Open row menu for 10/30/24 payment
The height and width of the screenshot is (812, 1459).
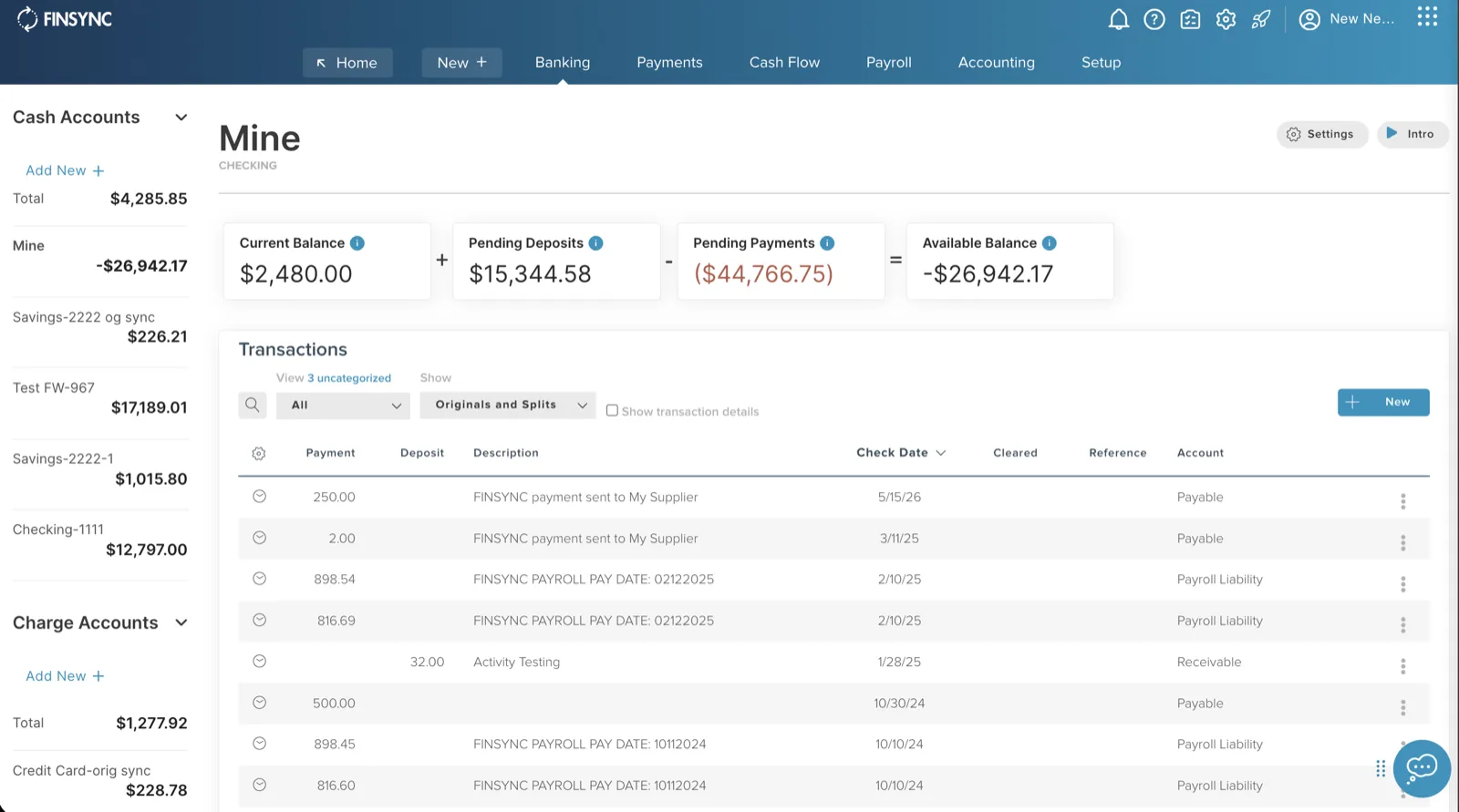coord(1403,707)
